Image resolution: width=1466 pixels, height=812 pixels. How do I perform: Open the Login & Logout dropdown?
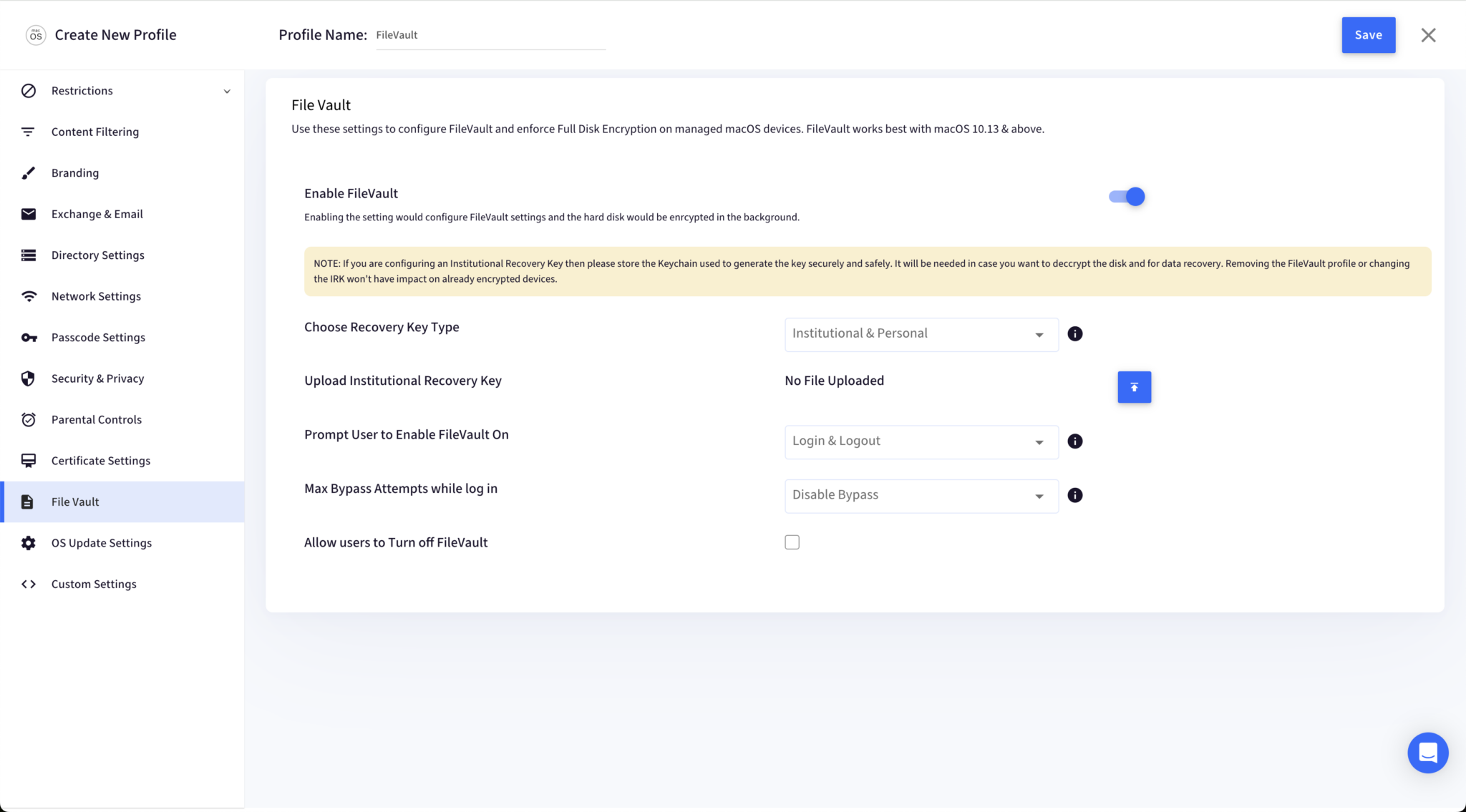[922, 442]
